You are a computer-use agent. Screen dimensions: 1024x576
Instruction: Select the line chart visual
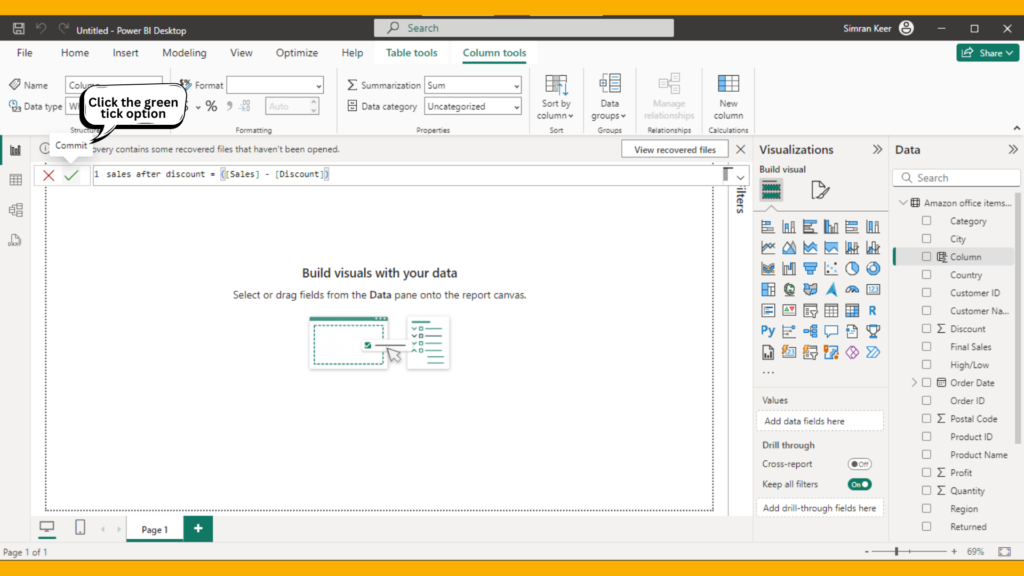768,248
